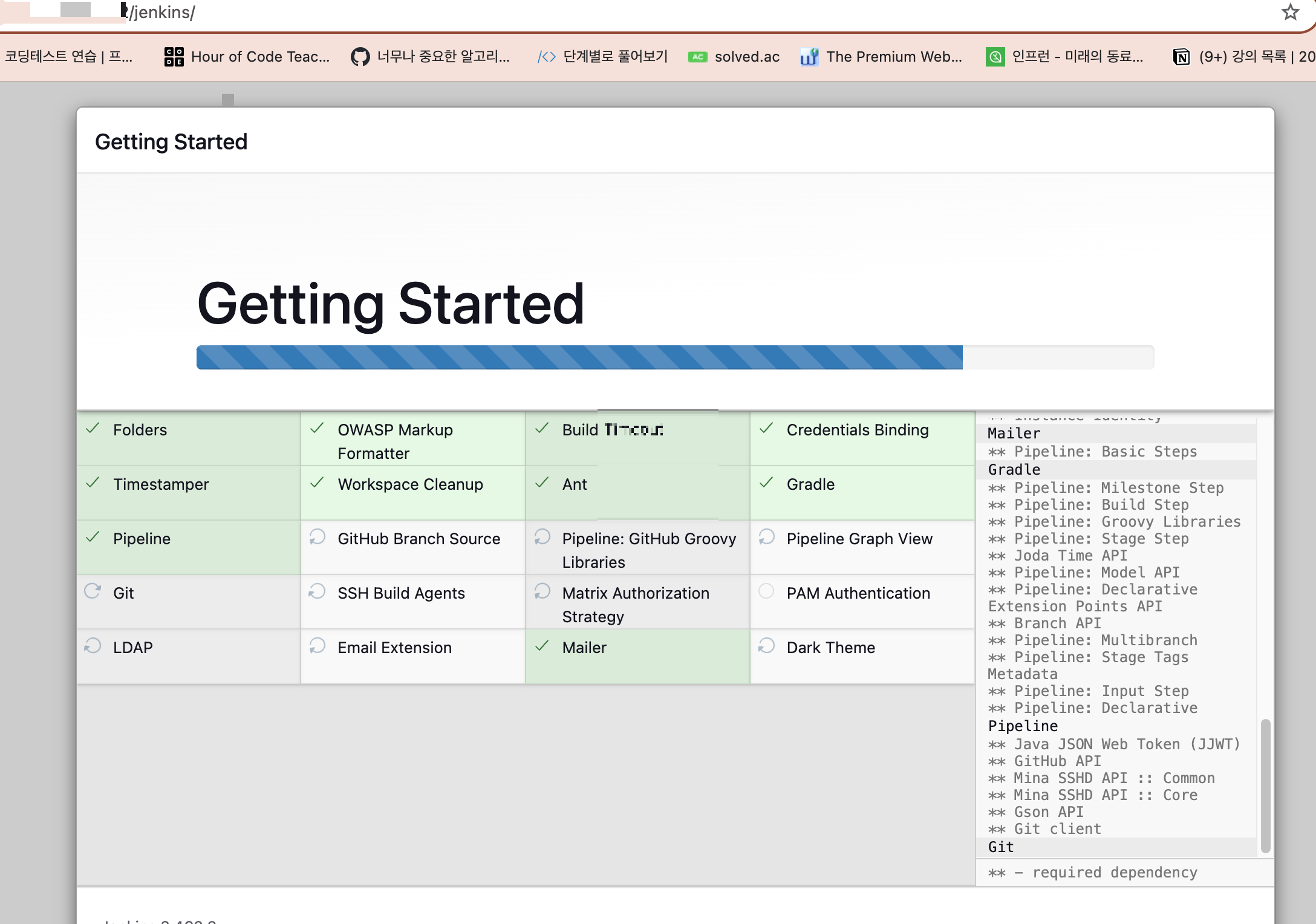Image resolution: width=1316 pixels, height=924 pixels.
Task: Click the checkmark icon next to OWASP Markup Formatter
Action: 317,429
